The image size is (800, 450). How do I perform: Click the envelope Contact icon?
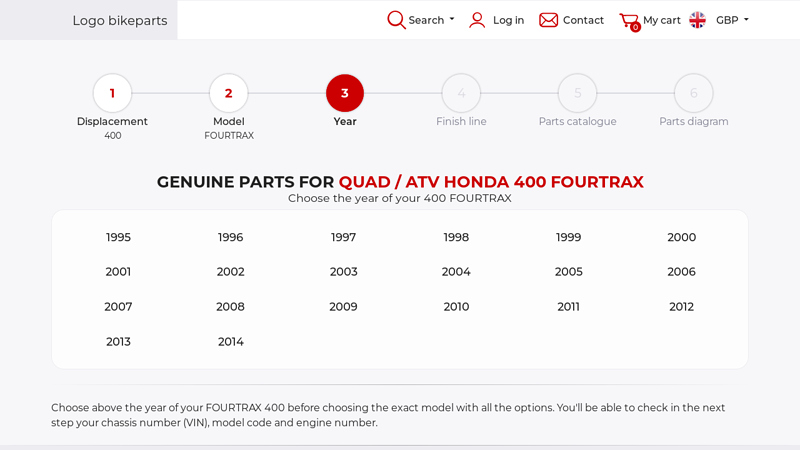548,20
